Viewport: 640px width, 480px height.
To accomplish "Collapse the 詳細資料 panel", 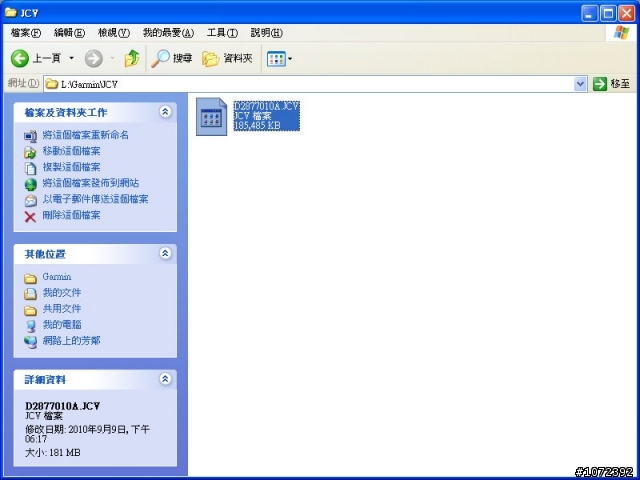I will point(165,379).
